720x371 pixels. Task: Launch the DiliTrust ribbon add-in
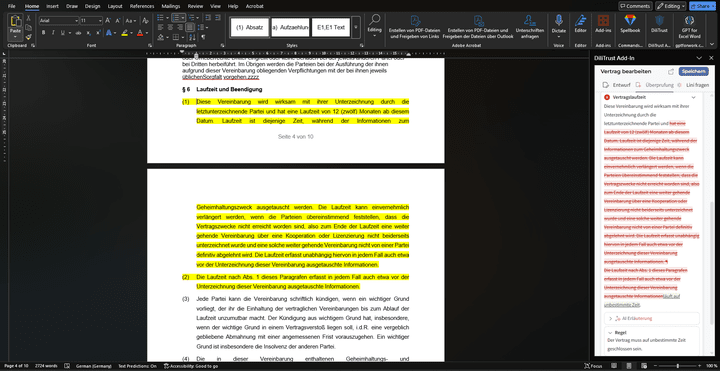coord(659,24)
